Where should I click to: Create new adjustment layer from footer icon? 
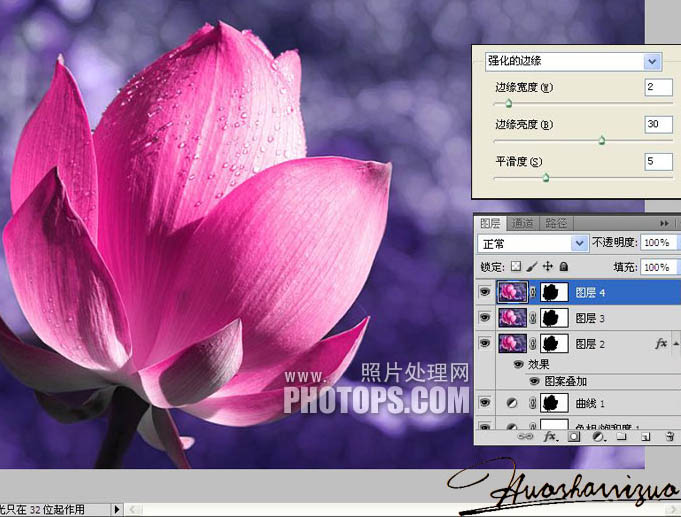[597, 437]
